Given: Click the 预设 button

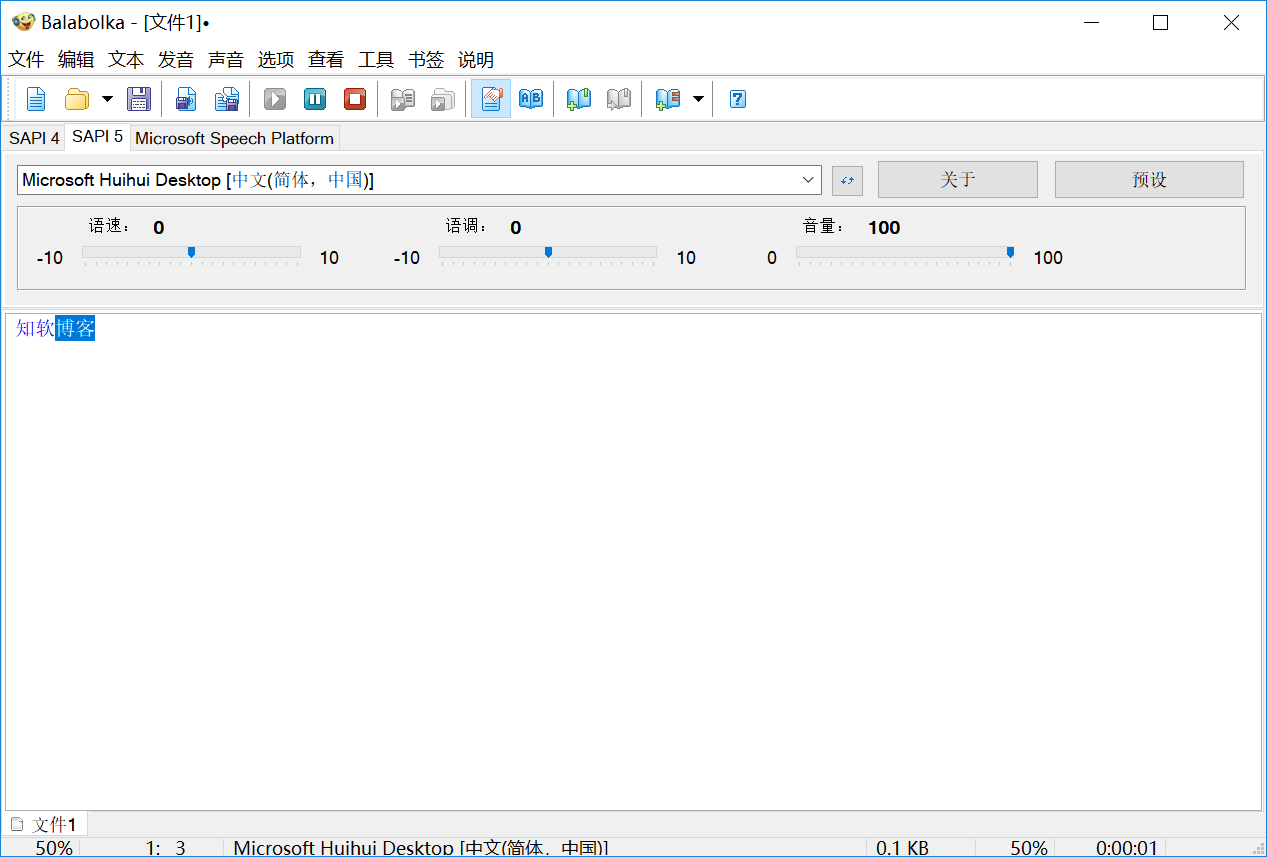Looking at the screenshot, I should tap(1149, 180).
